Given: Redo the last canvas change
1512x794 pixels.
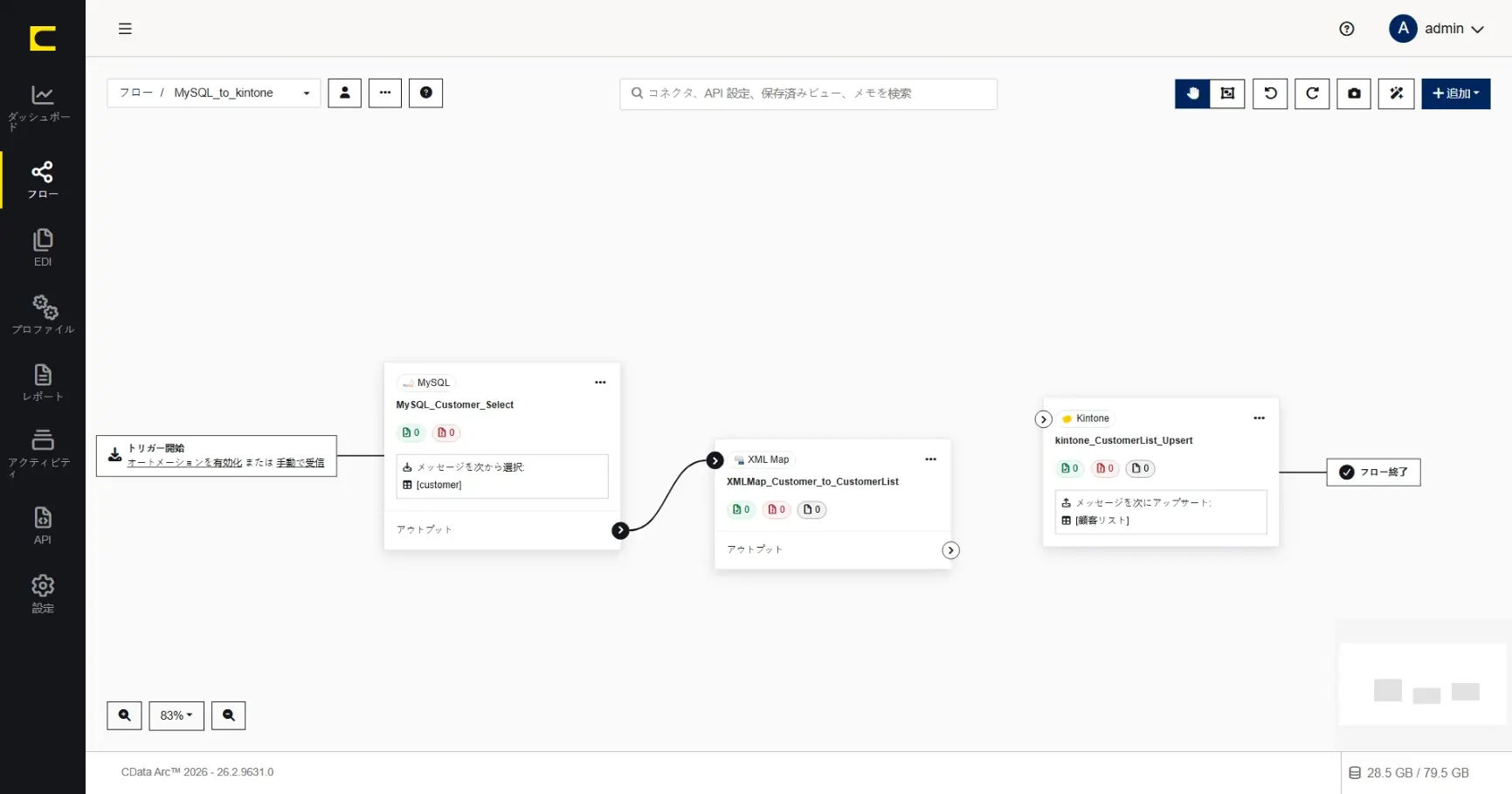Looking at the screenshot, I should [x=1312, y=93].
